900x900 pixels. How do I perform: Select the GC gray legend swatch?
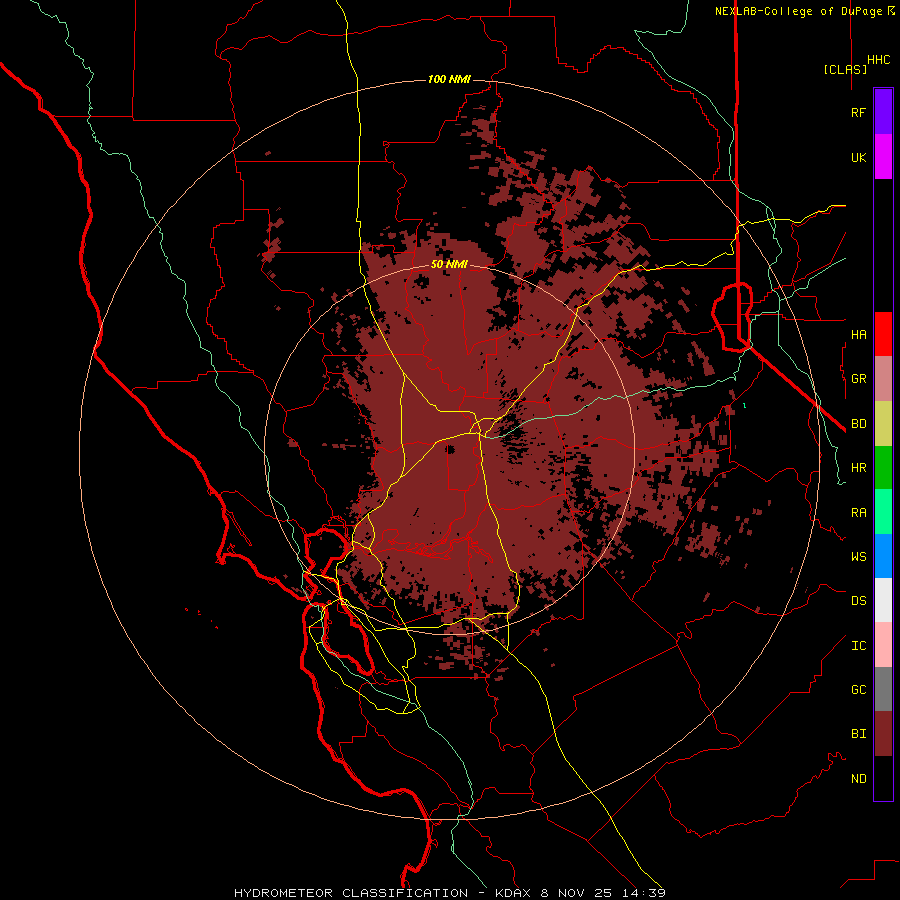[883, 689]
